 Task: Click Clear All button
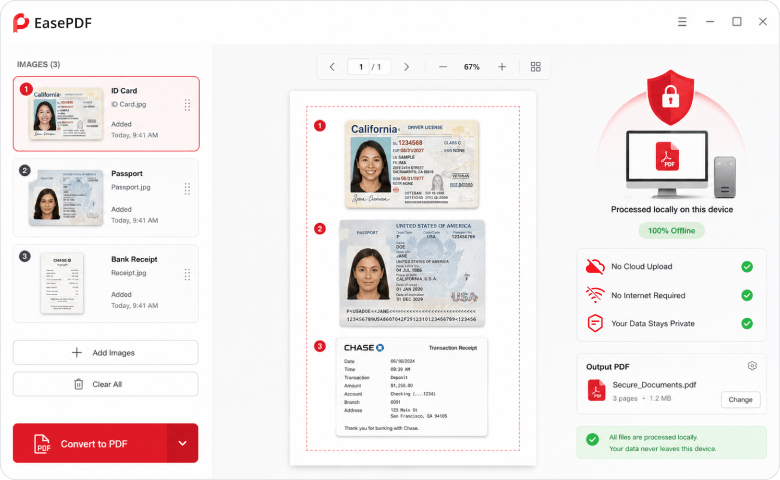105,384
